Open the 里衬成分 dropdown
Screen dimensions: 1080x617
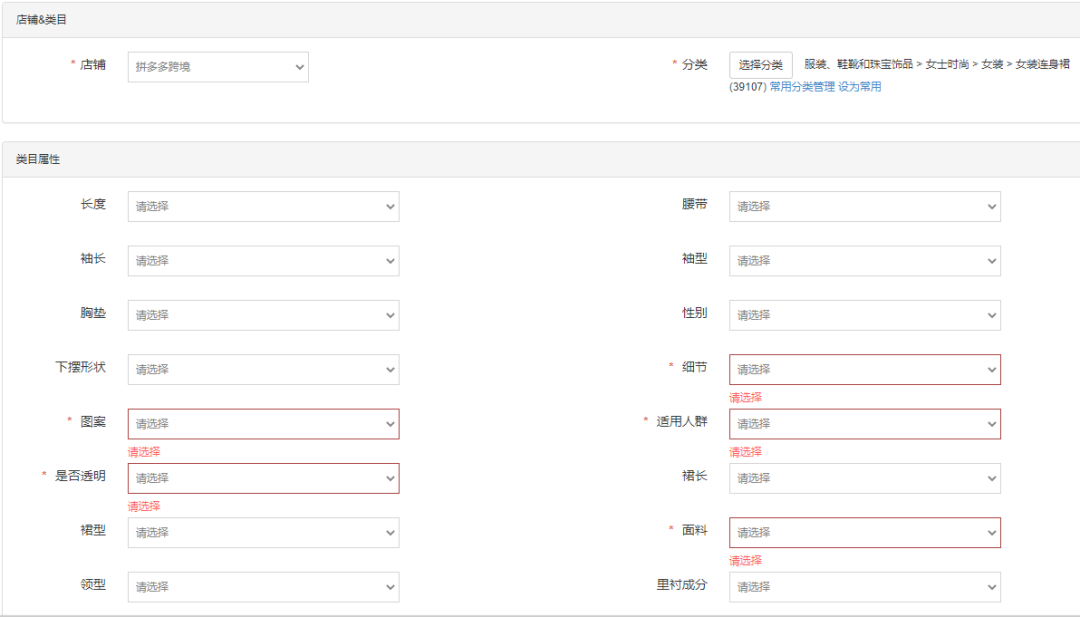pyautogui.click(x=864, y=587)
